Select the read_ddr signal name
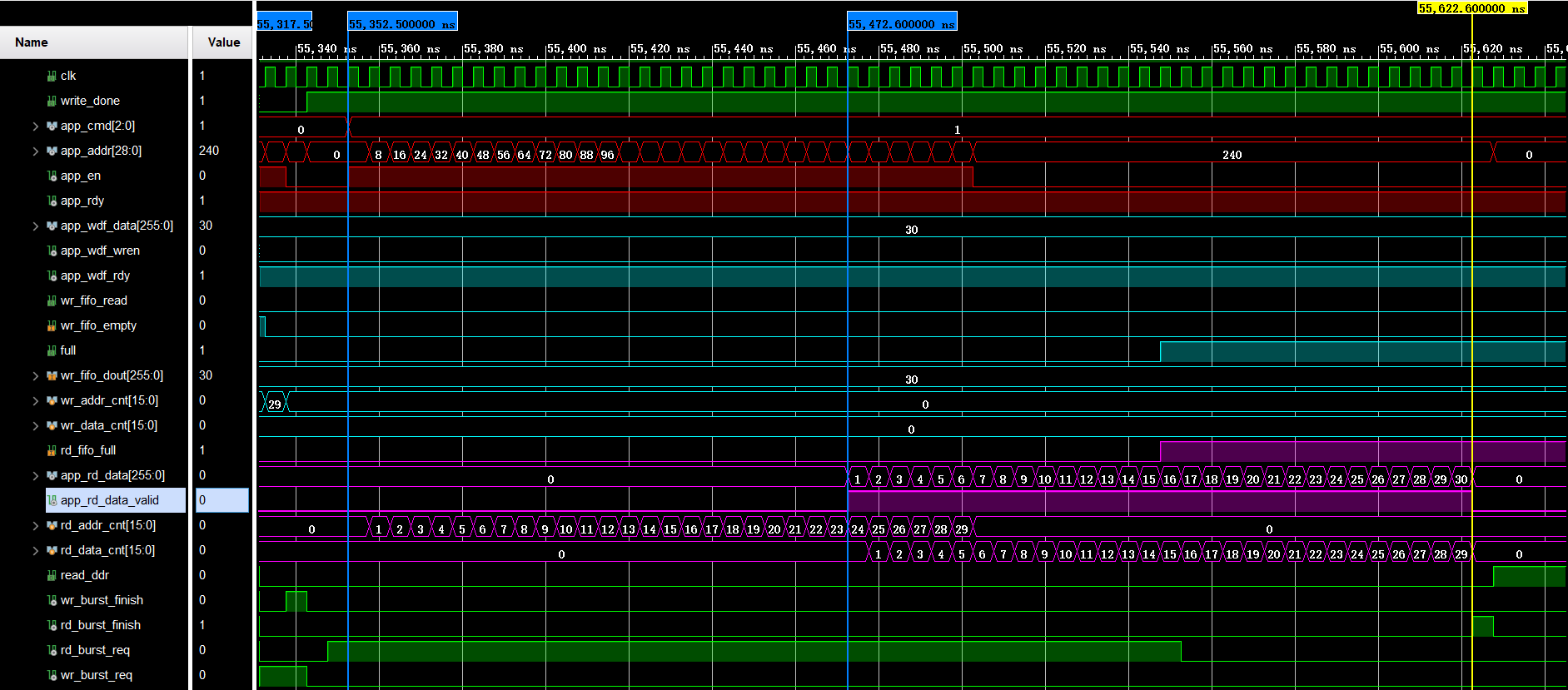 click(85, 575)
